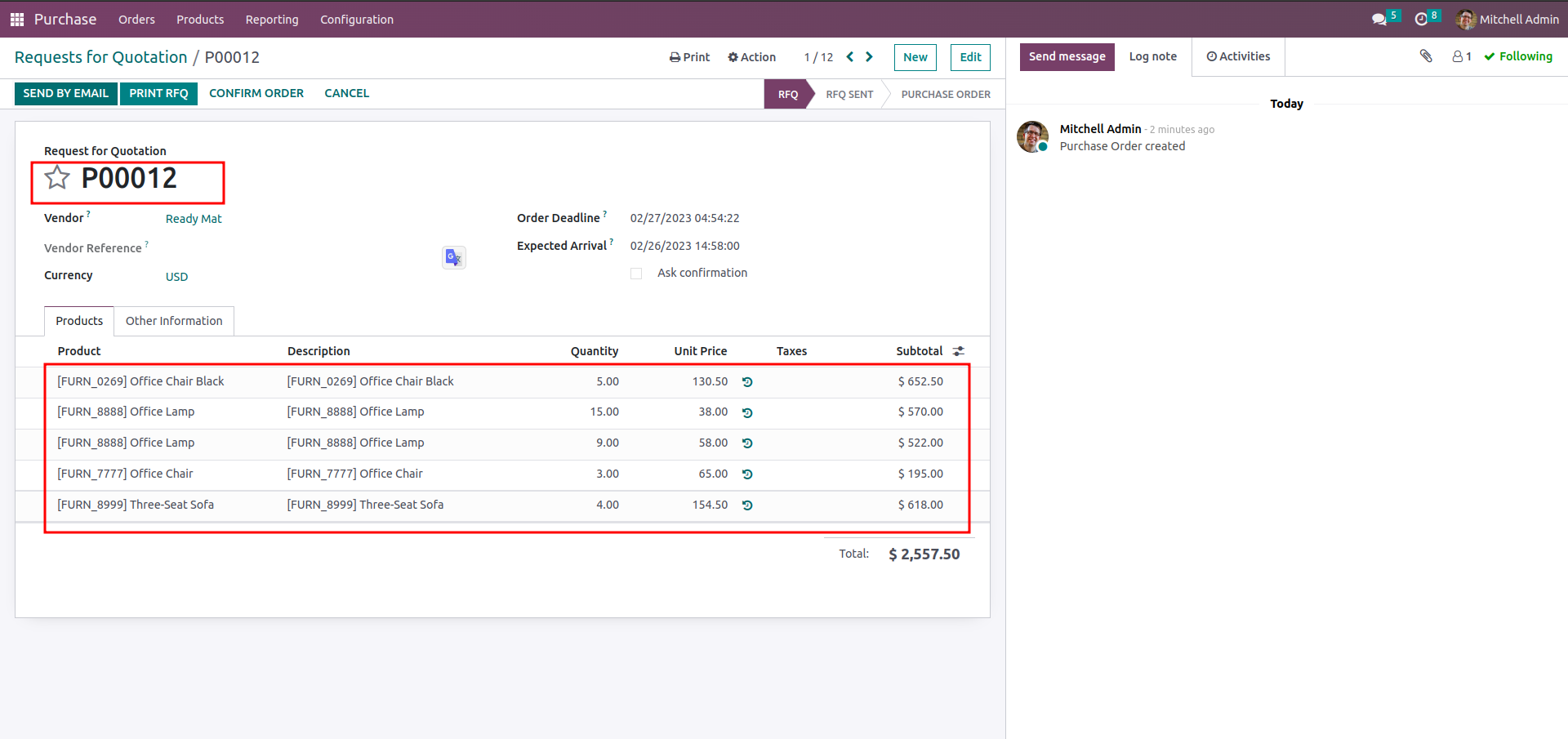Toggle the Following subscription status
Viewport: 1568px width, 739px height.
coord(1518,56)
